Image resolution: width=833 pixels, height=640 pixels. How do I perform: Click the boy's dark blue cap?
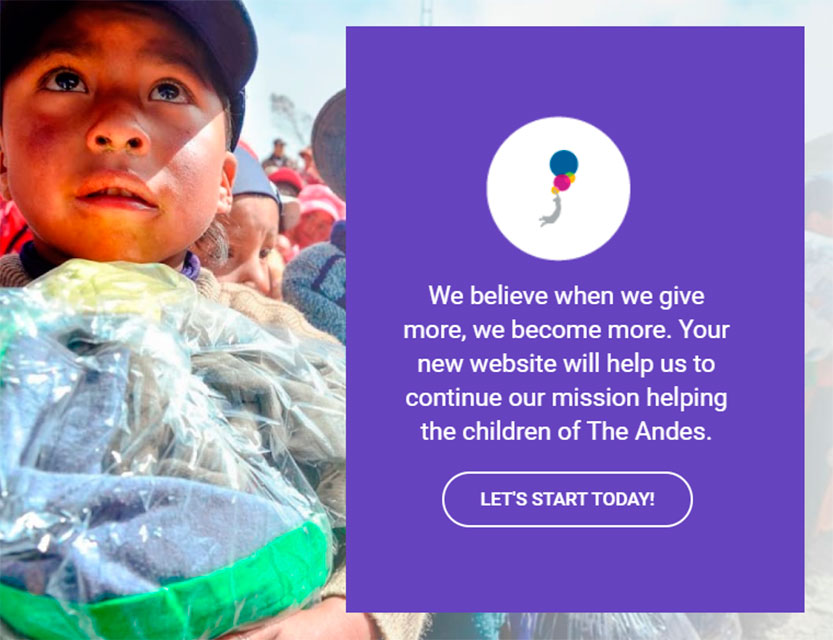point(159,37)
